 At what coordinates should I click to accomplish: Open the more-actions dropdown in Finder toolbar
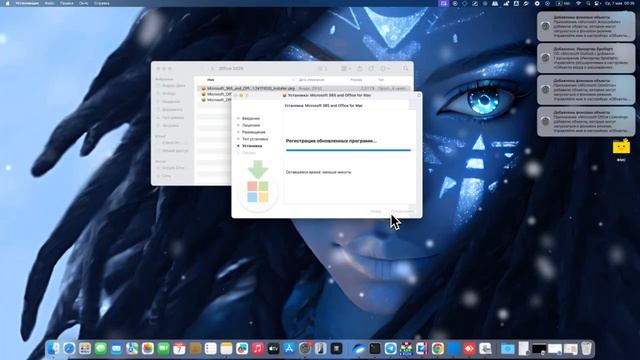(x=385, y=69)
